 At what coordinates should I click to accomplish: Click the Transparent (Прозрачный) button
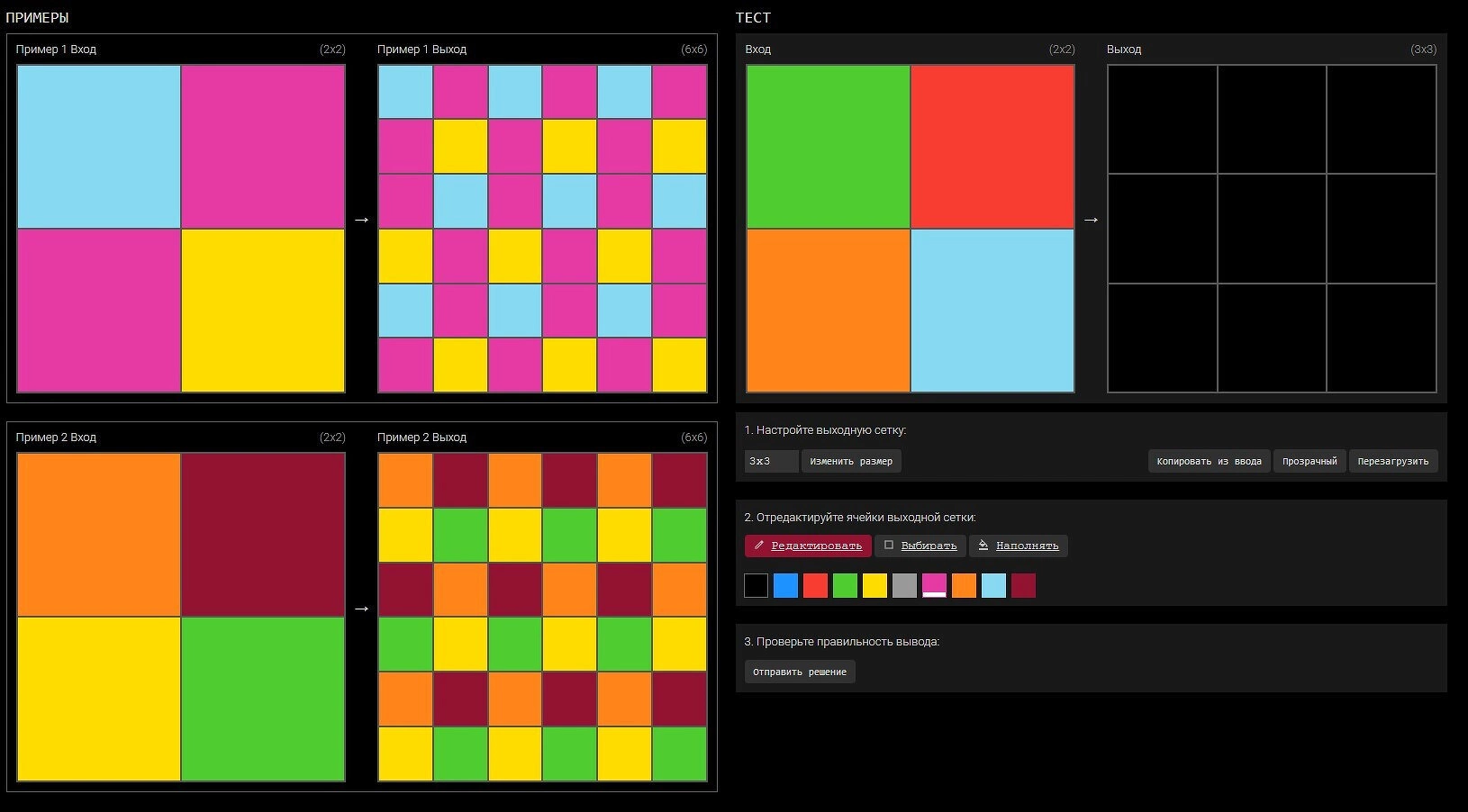pos(1309,461)
